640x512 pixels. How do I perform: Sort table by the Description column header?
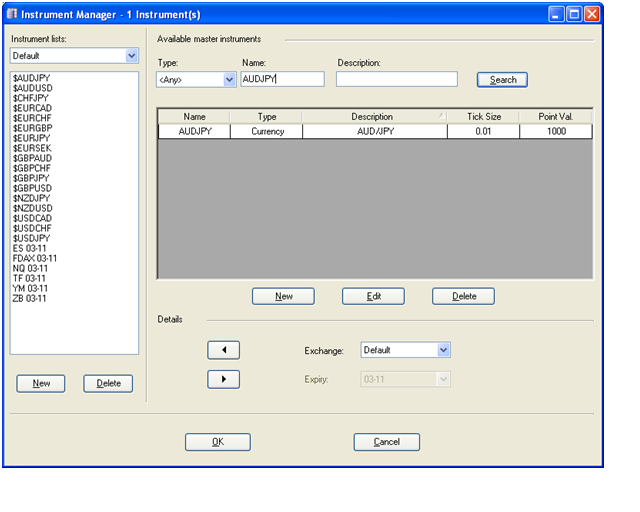(372, 117)
